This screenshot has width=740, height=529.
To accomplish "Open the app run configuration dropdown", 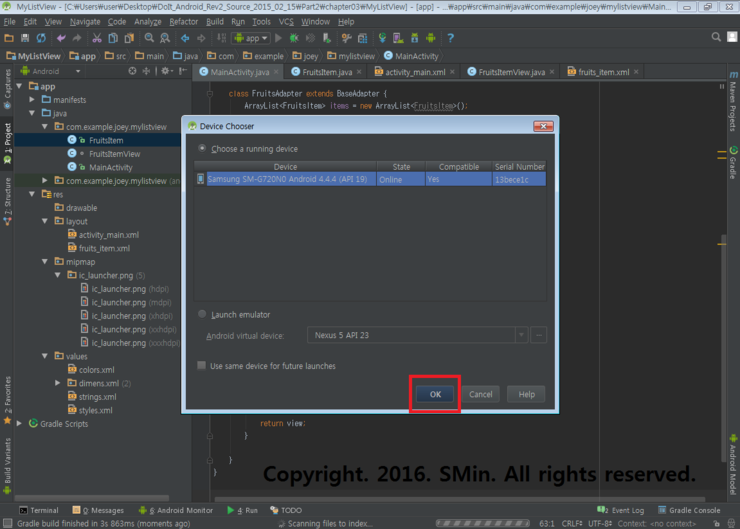I will point(251,38).
